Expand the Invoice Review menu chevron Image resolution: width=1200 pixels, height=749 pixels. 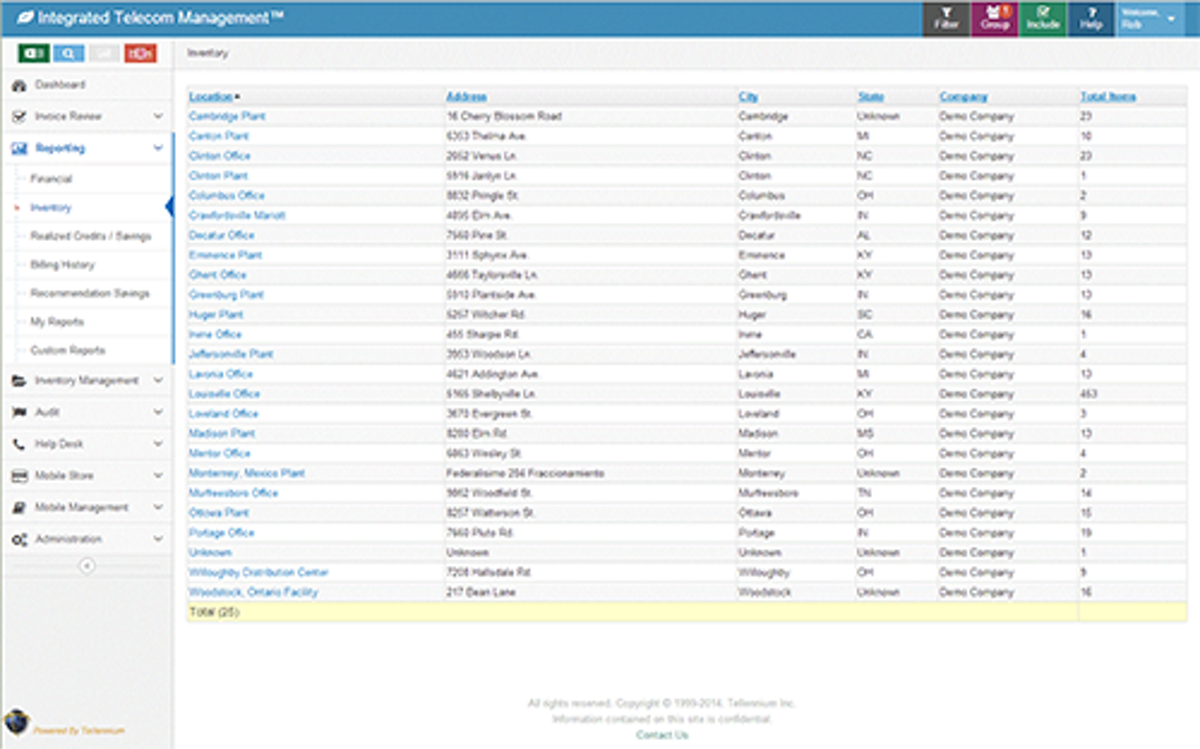[158, 117]
